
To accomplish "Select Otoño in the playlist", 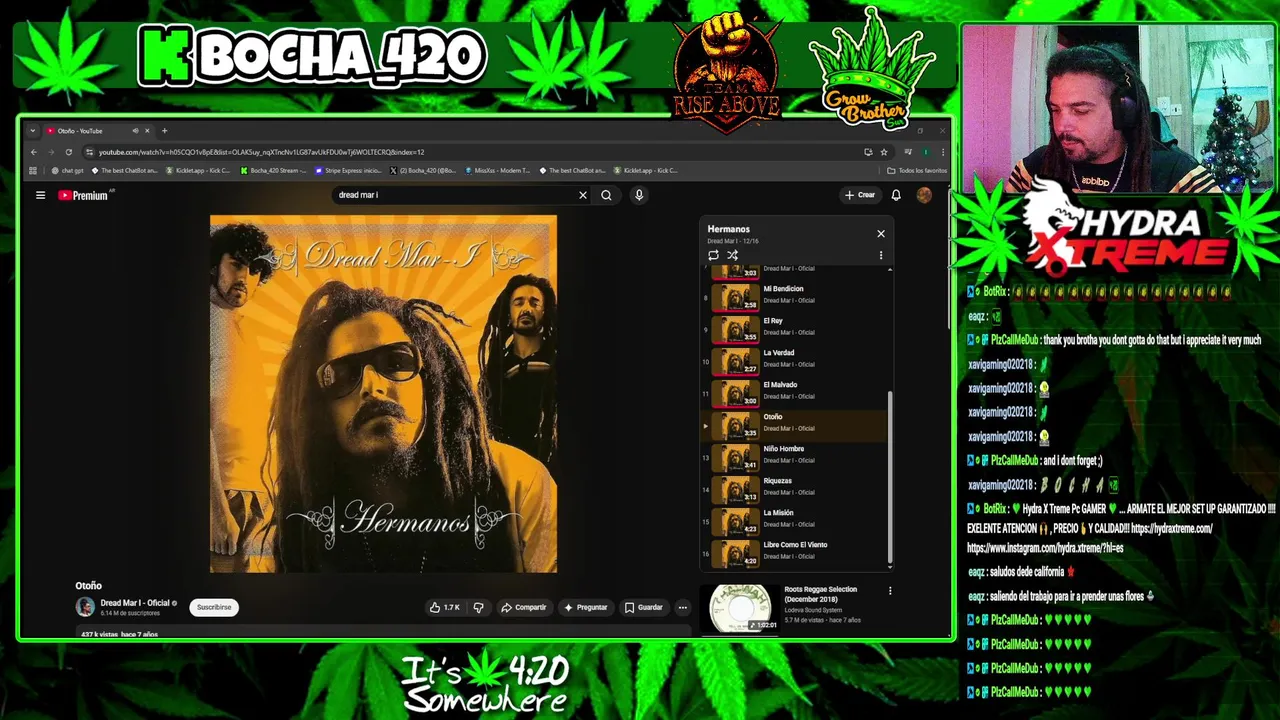I will [795, 423].
